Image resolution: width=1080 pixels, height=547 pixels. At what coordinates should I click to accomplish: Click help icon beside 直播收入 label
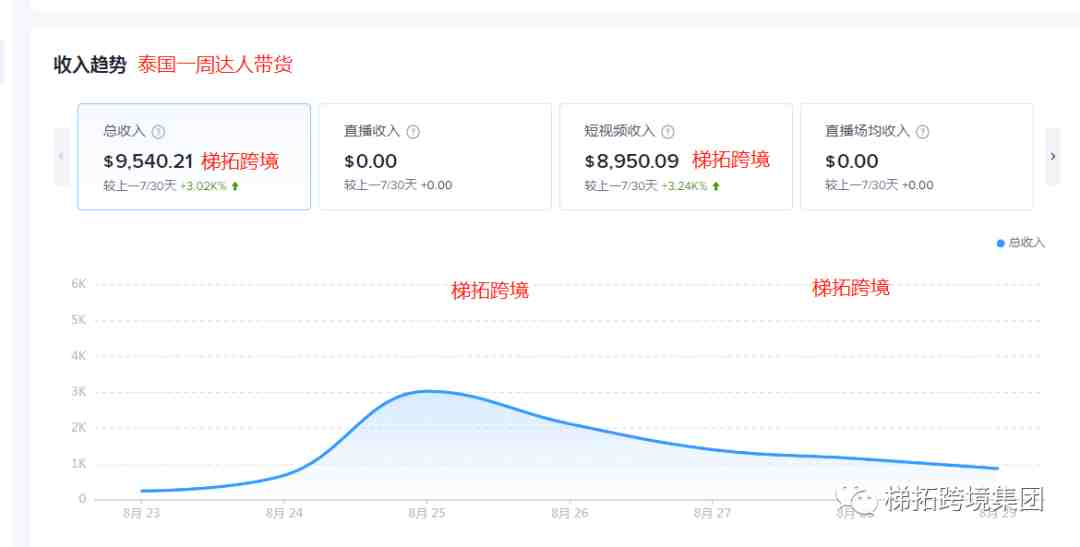click(x=413, y=131)
